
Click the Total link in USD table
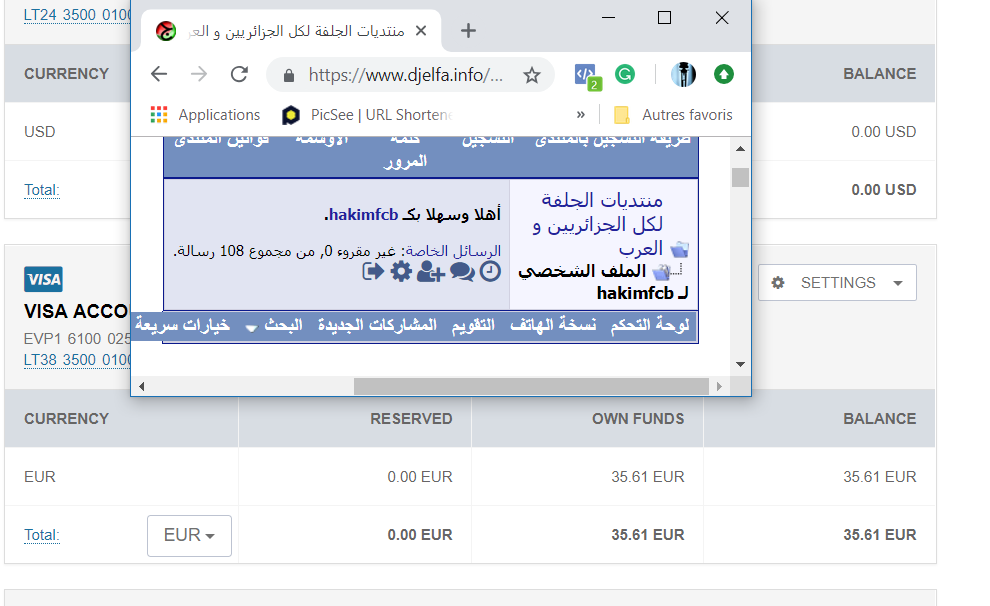pos(42,189)
